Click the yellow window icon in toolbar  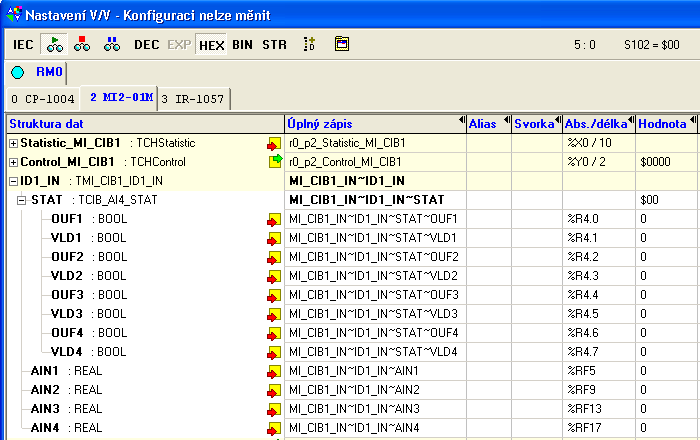(342, 44)
